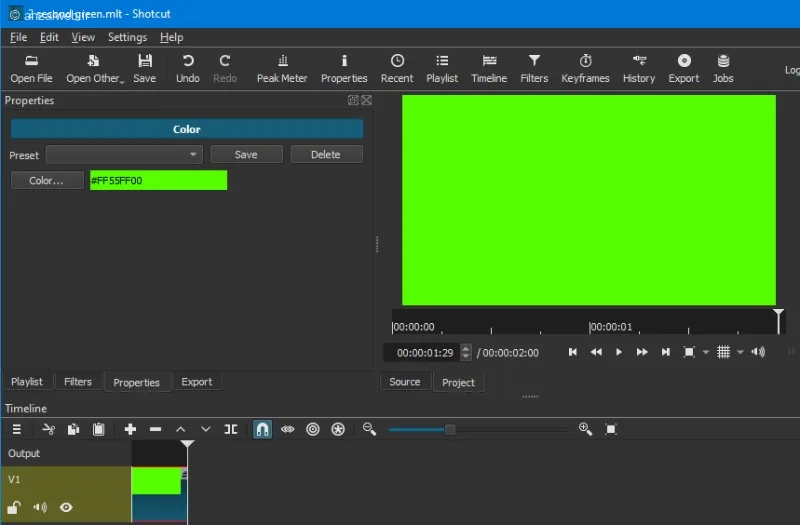Open the zoom level dropdown arrow

(706, 352)
